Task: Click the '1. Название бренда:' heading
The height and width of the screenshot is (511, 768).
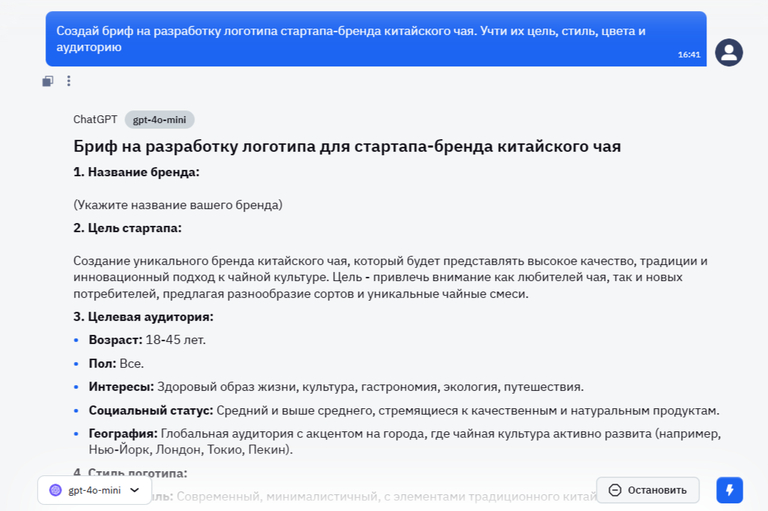Action: (x=136, y=172)
